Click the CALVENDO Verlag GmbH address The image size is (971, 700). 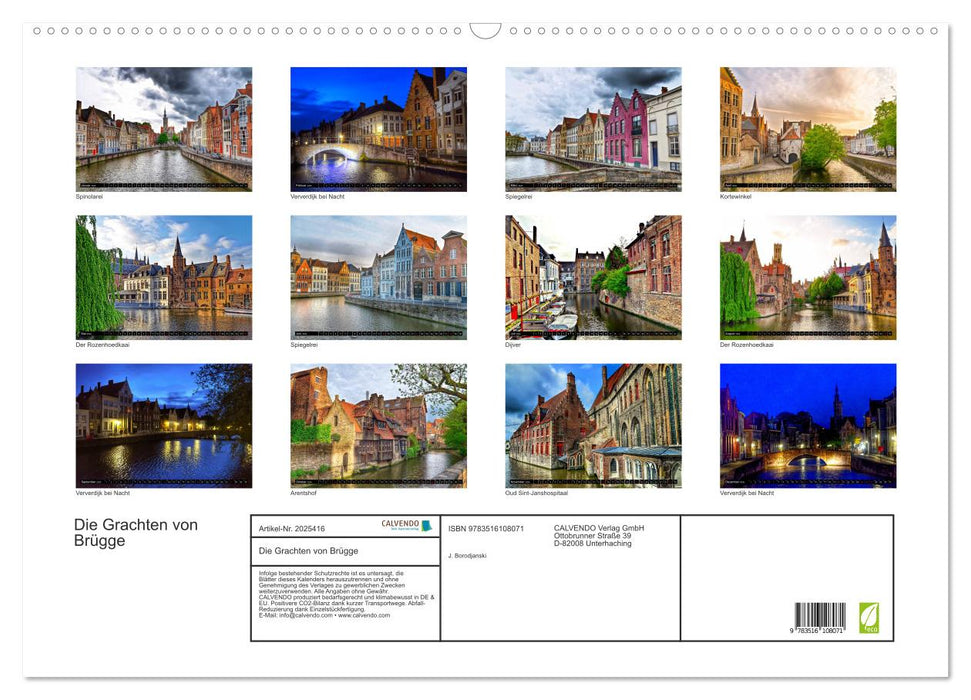click(x=599, y=535)
